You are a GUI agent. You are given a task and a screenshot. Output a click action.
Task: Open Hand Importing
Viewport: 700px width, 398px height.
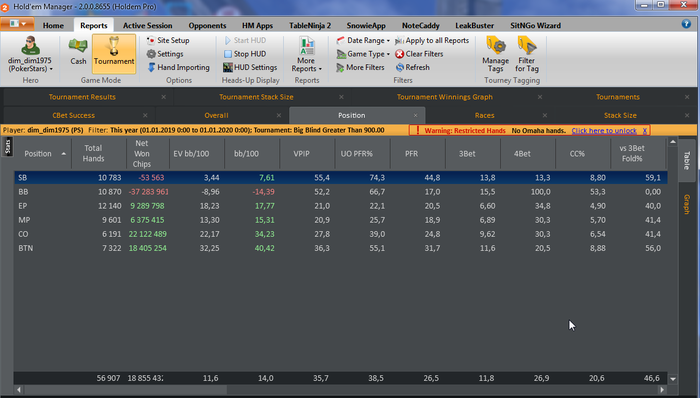point(179,67)
